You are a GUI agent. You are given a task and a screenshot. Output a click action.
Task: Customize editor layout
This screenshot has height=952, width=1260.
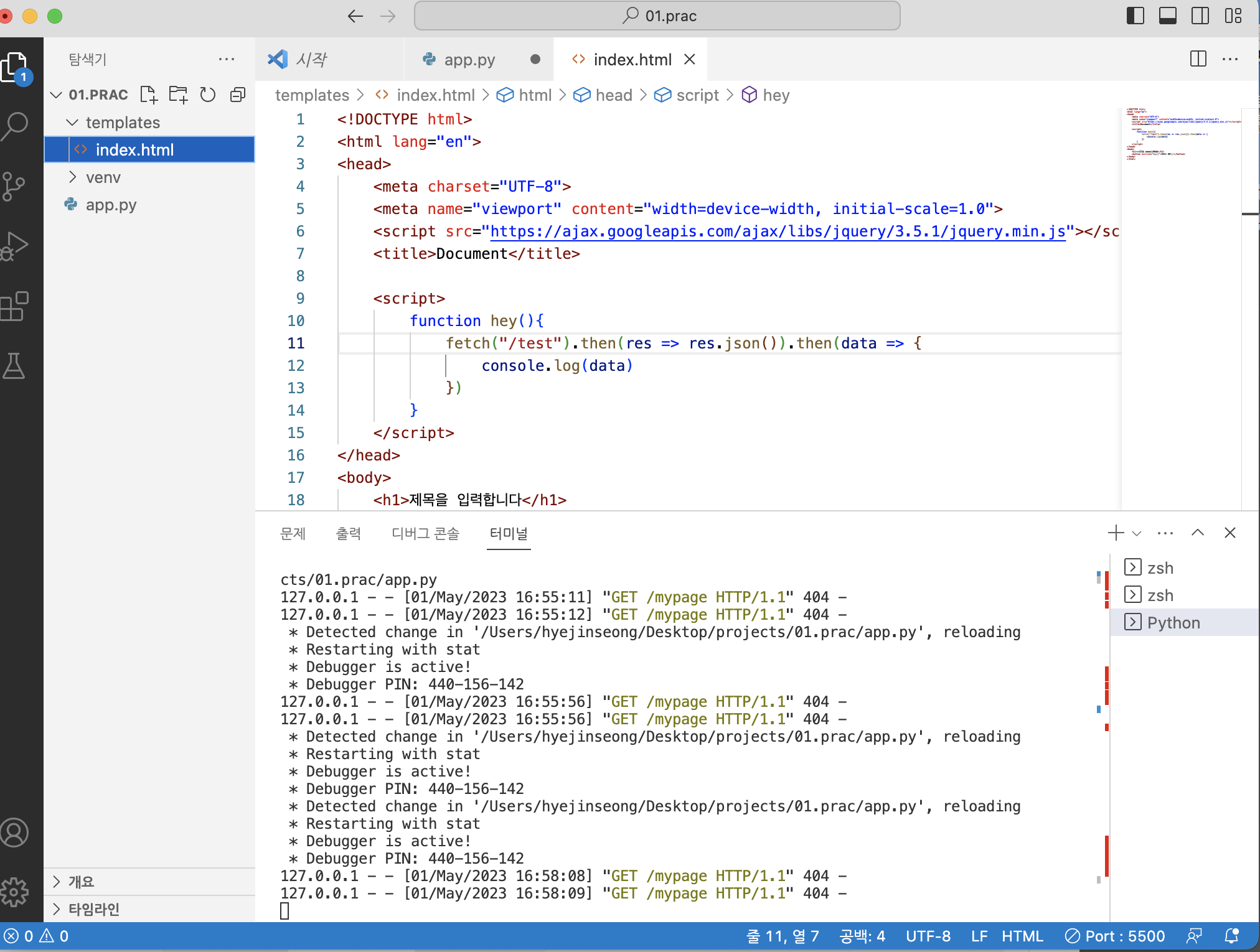click(1233, 16)
